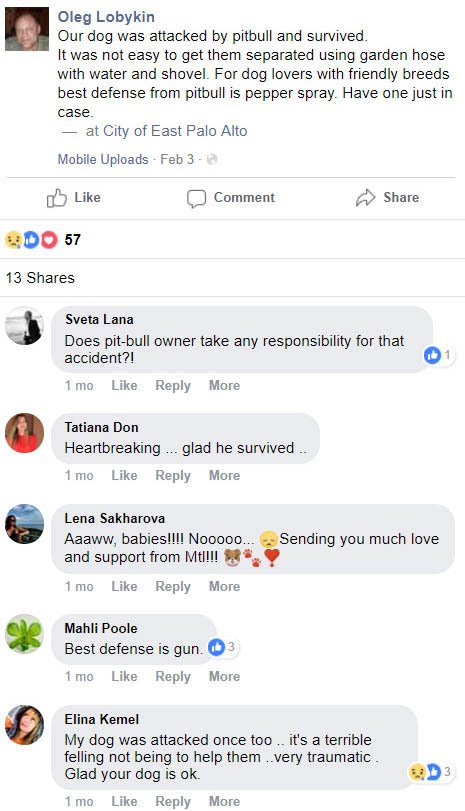Open the reaction icons beside the 57 count
This screenshot has height=811, width=465.
[31, 239]
